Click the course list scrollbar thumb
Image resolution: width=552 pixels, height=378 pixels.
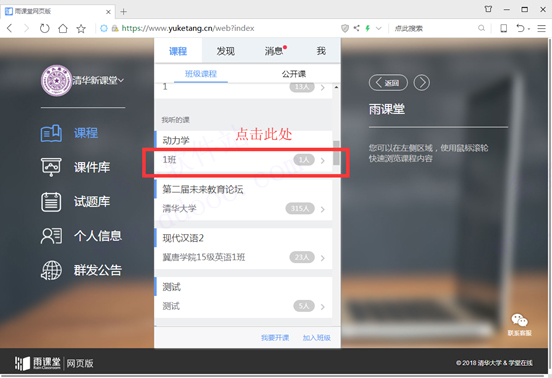[x=336, y=153]
